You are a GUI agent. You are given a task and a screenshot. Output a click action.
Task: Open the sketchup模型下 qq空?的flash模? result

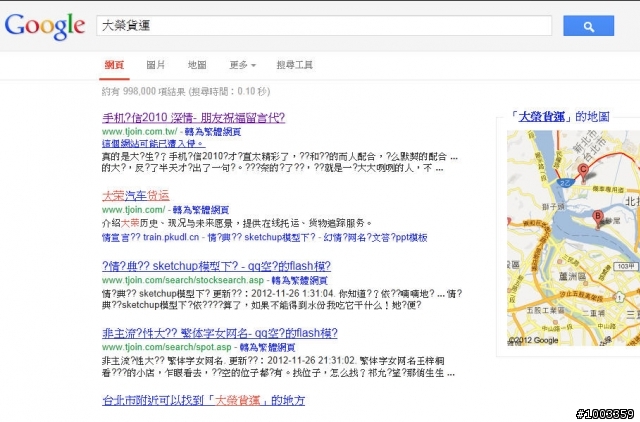(x=216, y=266)
